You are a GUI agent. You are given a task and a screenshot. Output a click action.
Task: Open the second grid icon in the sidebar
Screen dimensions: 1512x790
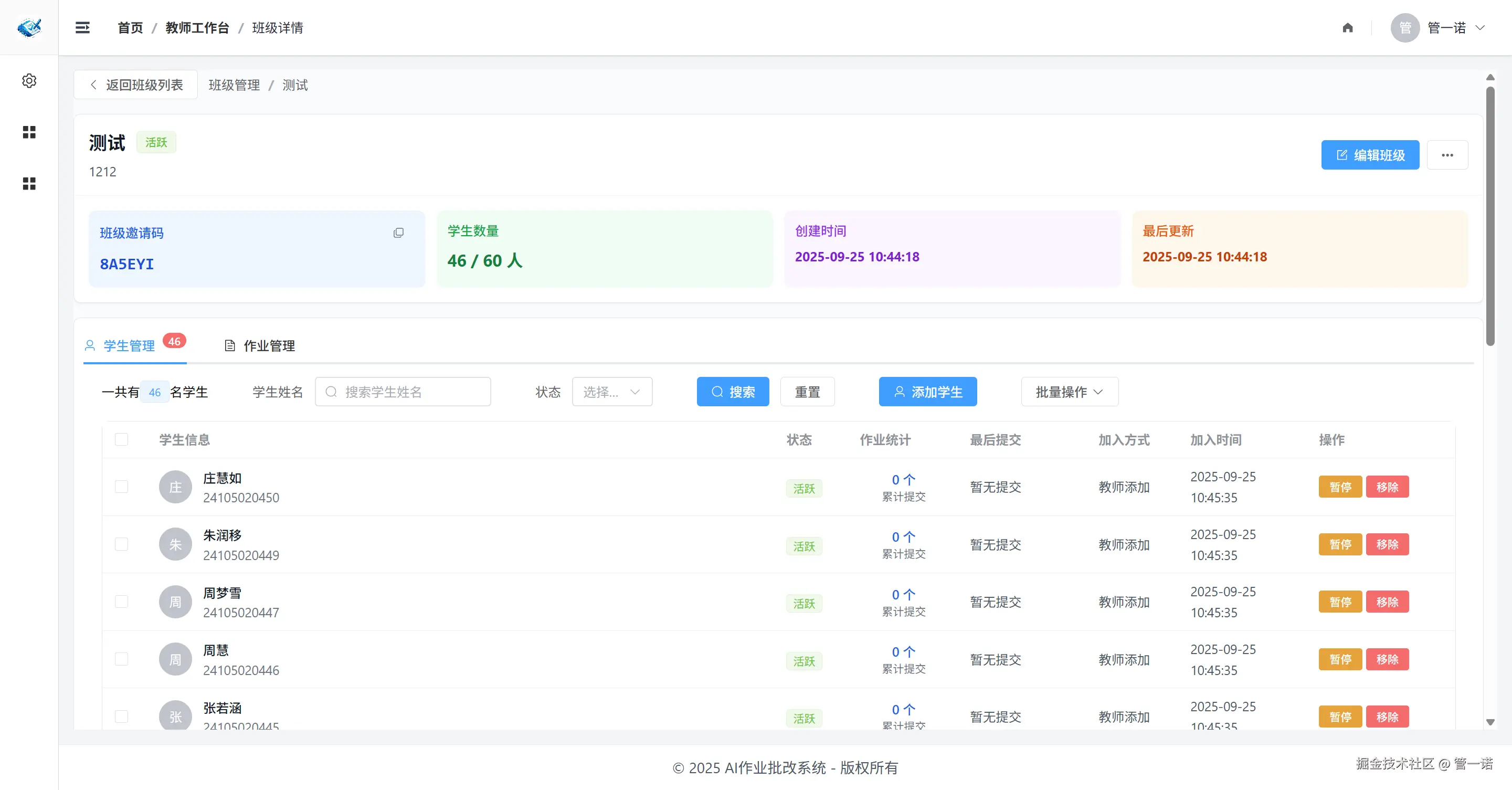coord(29,184)
